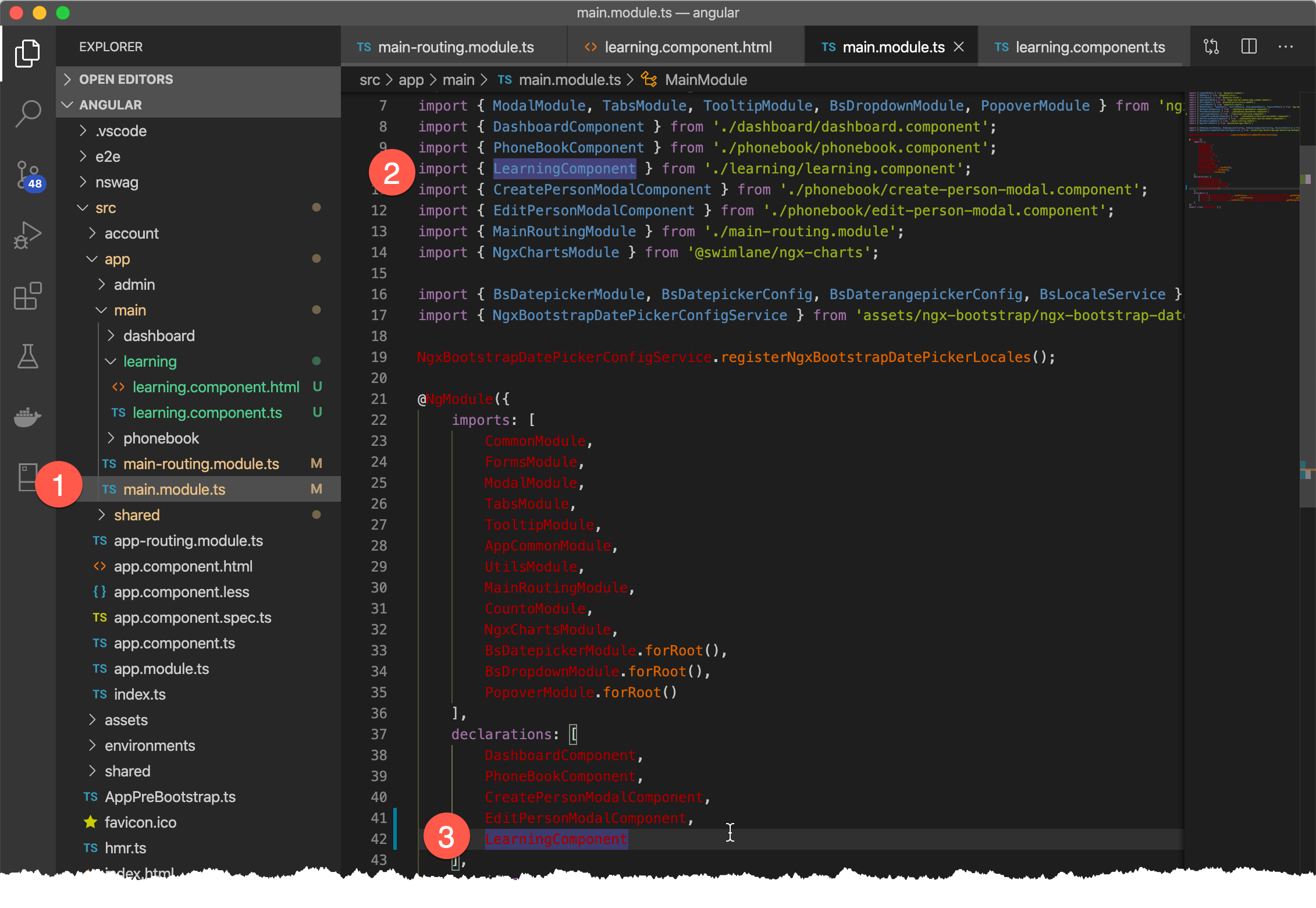The height and width of the screenshot is (908, 1316).
Task: Open the Run and Debug view
Action: 28,235
